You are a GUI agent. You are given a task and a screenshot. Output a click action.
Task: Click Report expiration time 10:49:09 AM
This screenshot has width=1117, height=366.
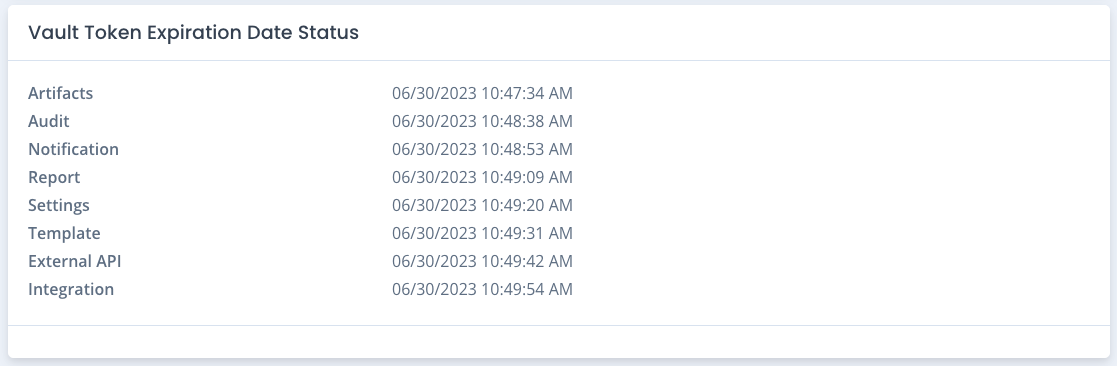[x=482, y=177]
